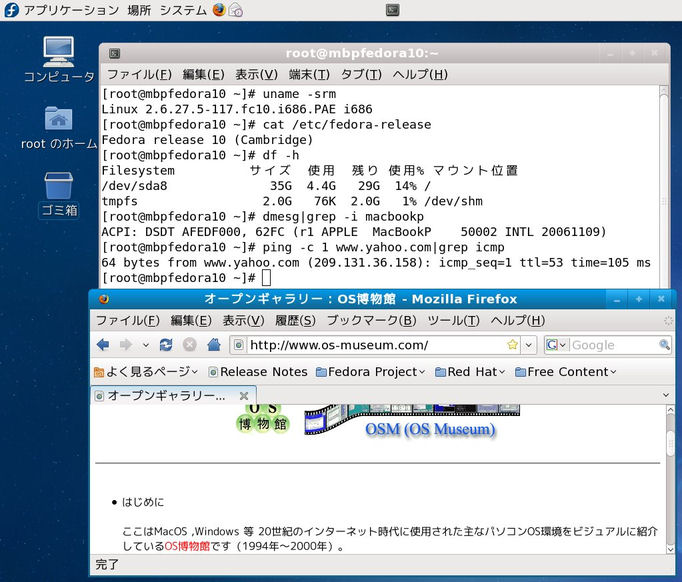Open システム menu in top panel
This screenshot has height=582, width=682.
[x=183, y=10]
